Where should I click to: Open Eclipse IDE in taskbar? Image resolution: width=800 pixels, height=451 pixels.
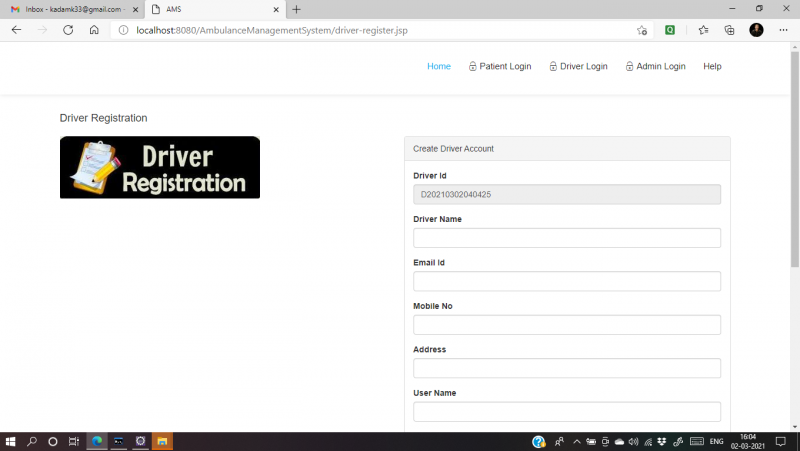140,441
